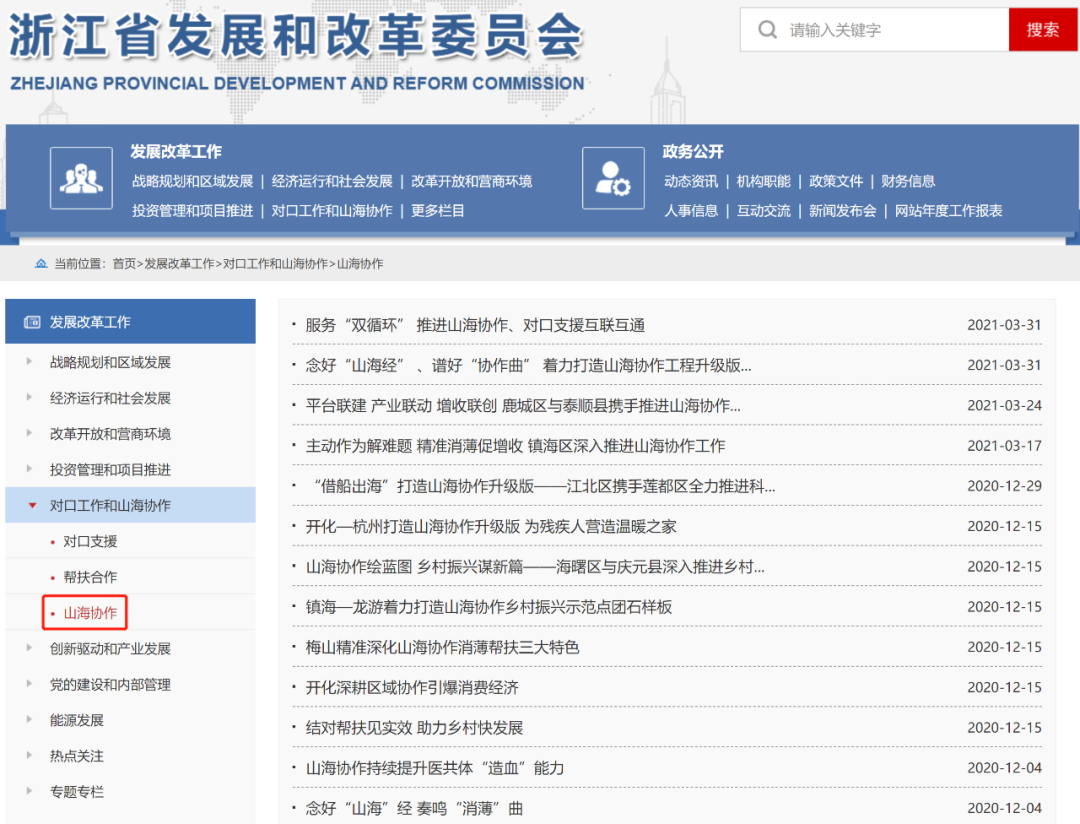Expand 经济运行和社会发展 sidebar arrow
The width and height of the screenshot is (1080, 824).
(29, 398)
